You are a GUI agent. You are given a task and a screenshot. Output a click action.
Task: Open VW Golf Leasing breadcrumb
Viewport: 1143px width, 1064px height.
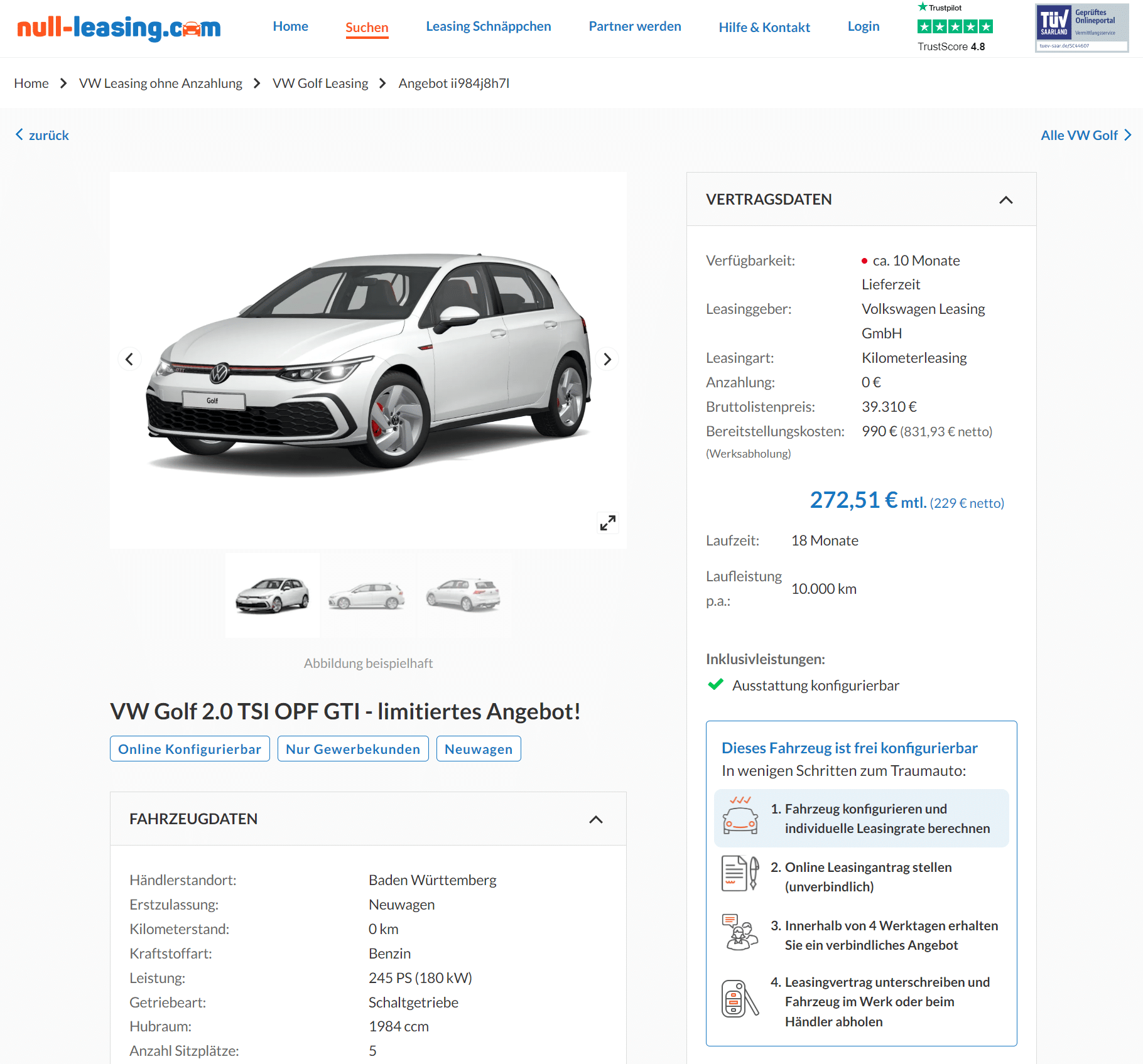click(x=320, y=83)
